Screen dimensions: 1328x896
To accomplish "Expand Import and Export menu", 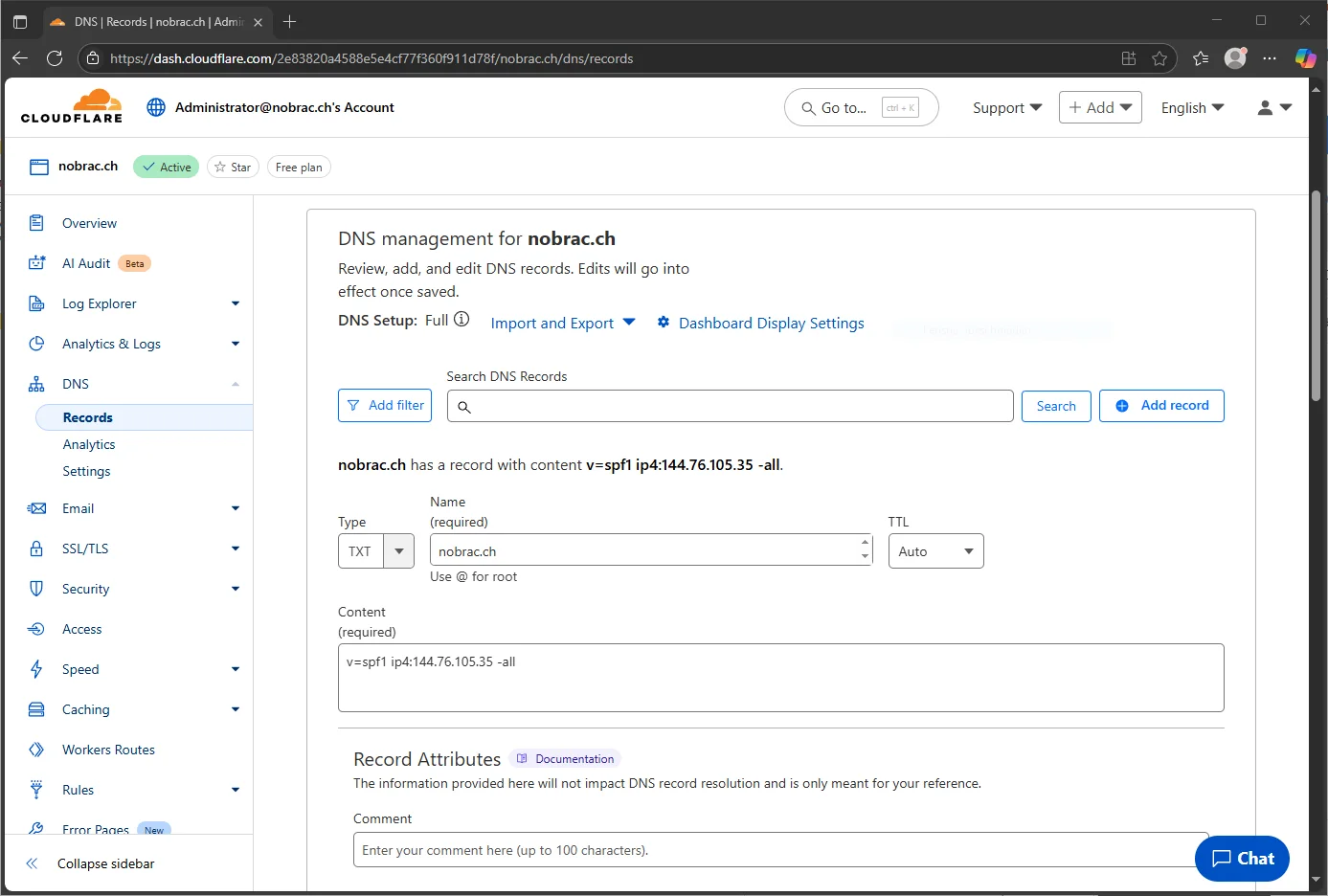I will 563,324.
